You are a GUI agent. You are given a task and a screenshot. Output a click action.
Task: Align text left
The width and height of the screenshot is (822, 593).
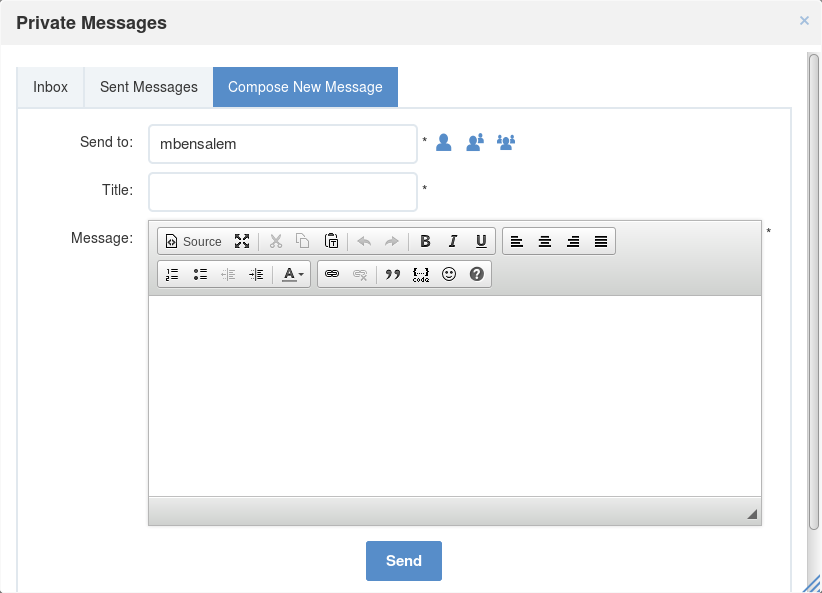pos(517,241)
